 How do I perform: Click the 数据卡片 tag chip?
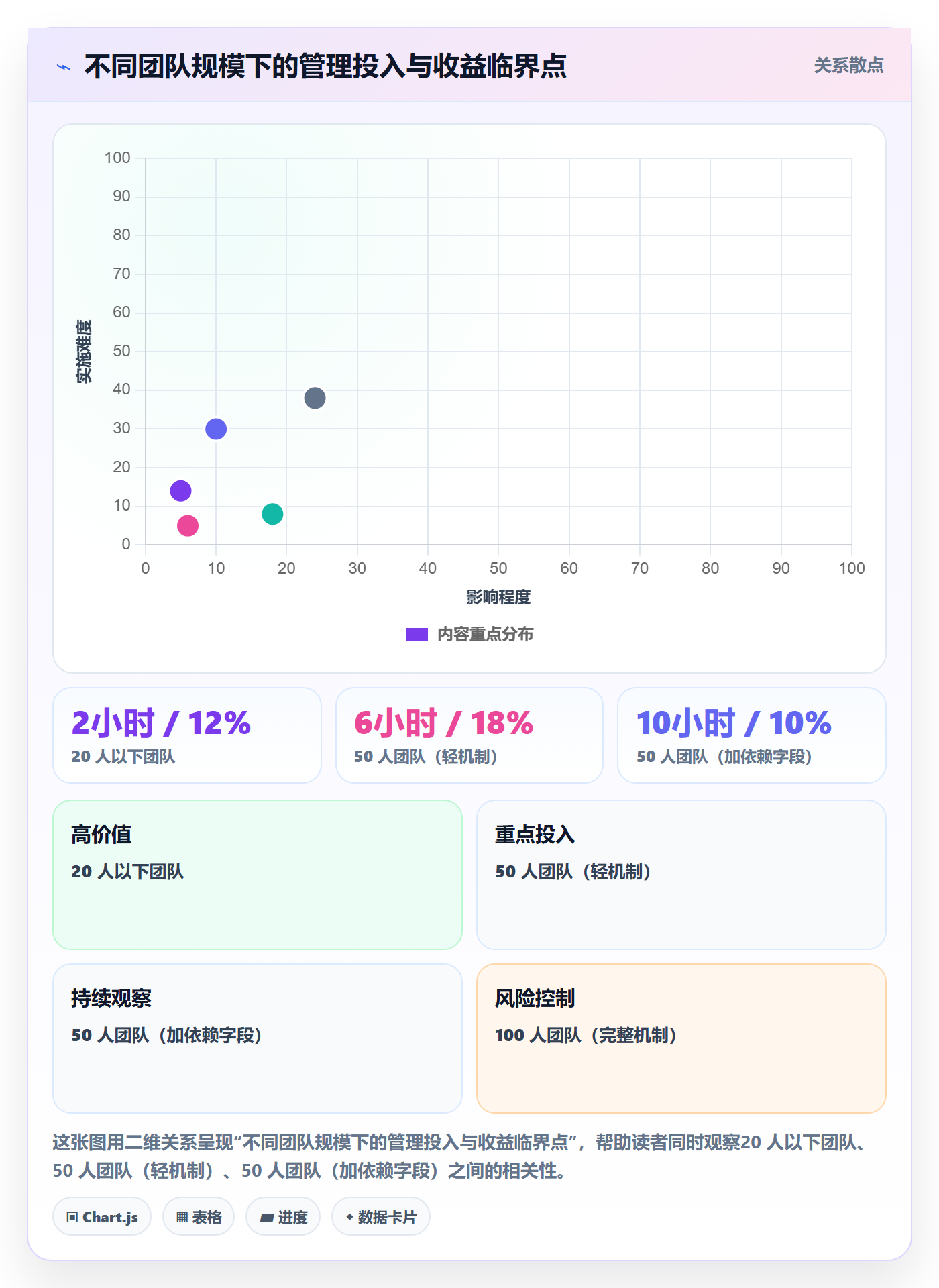[381, 1217]
